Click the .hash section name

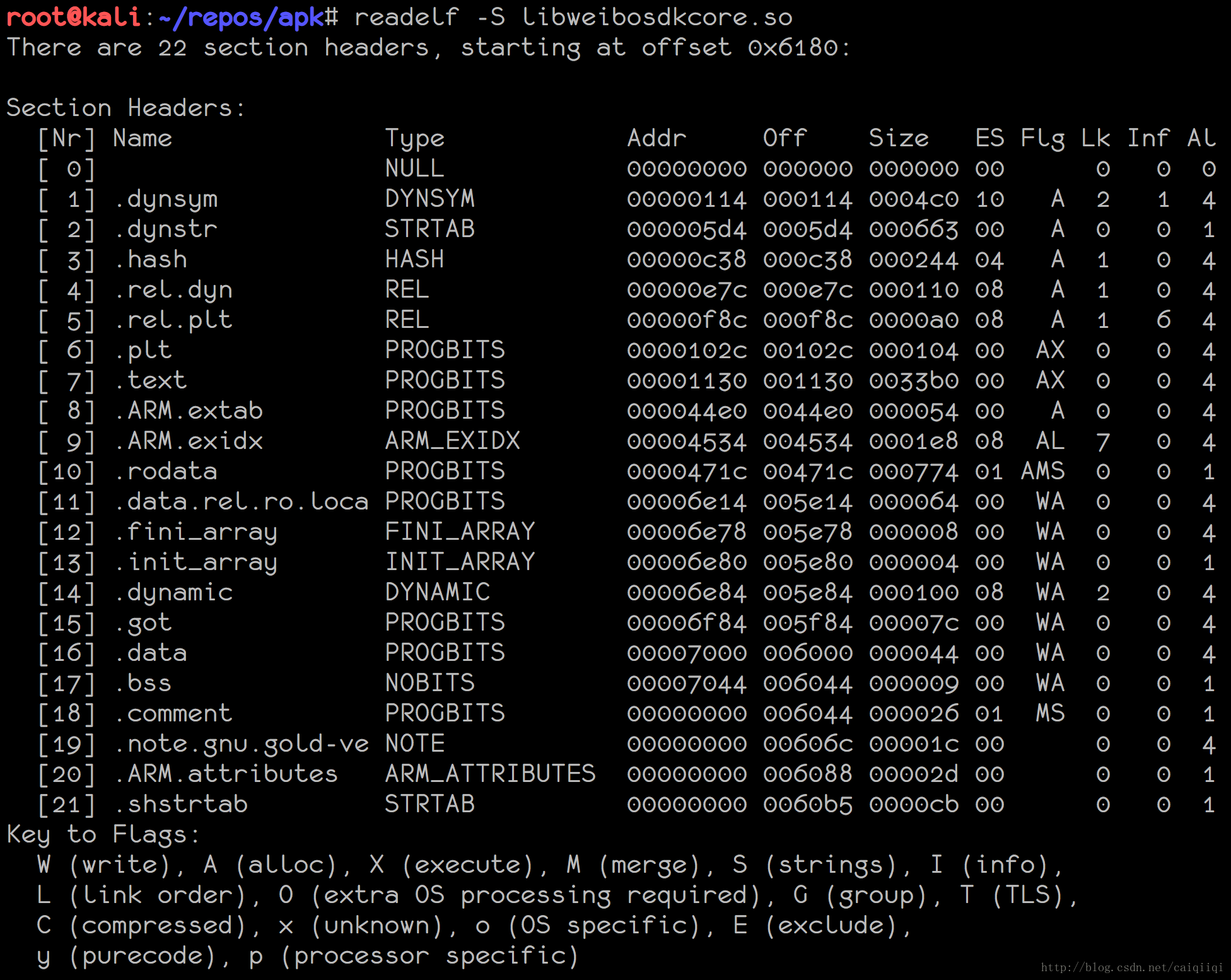pos(151,259)
